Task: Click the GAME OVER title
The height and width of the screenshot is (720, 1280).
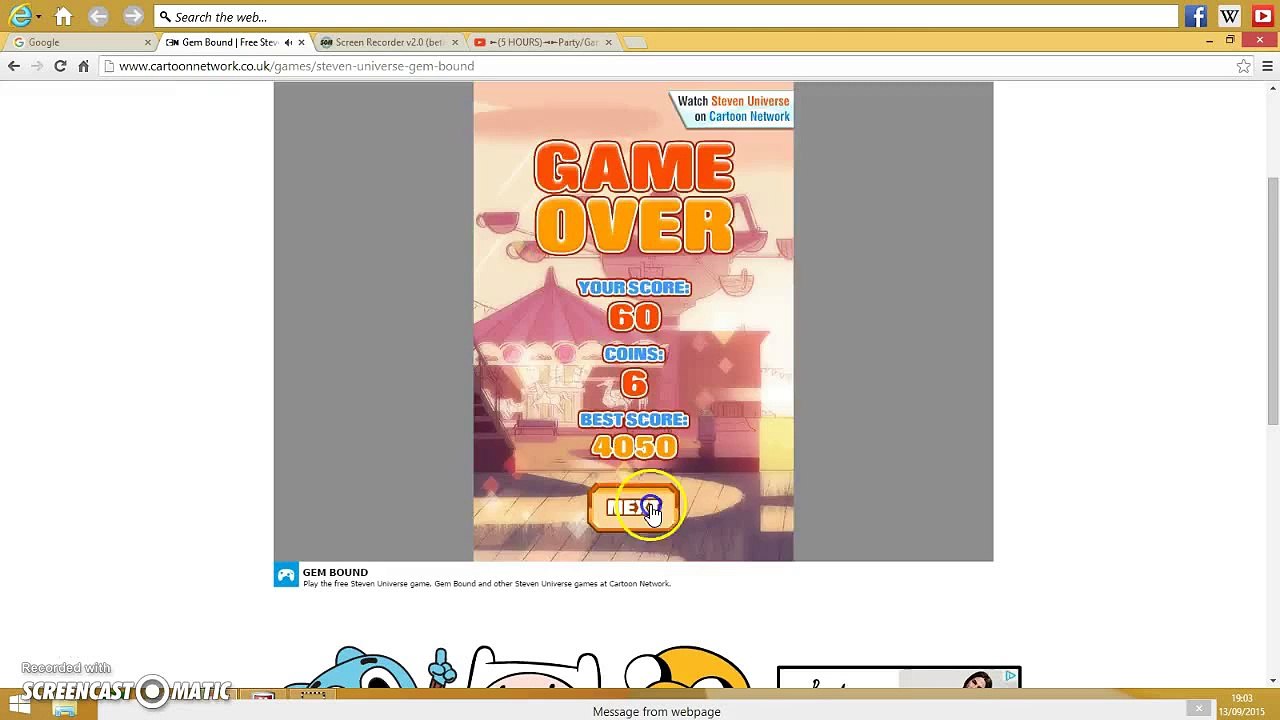Action: click(634, 197)
